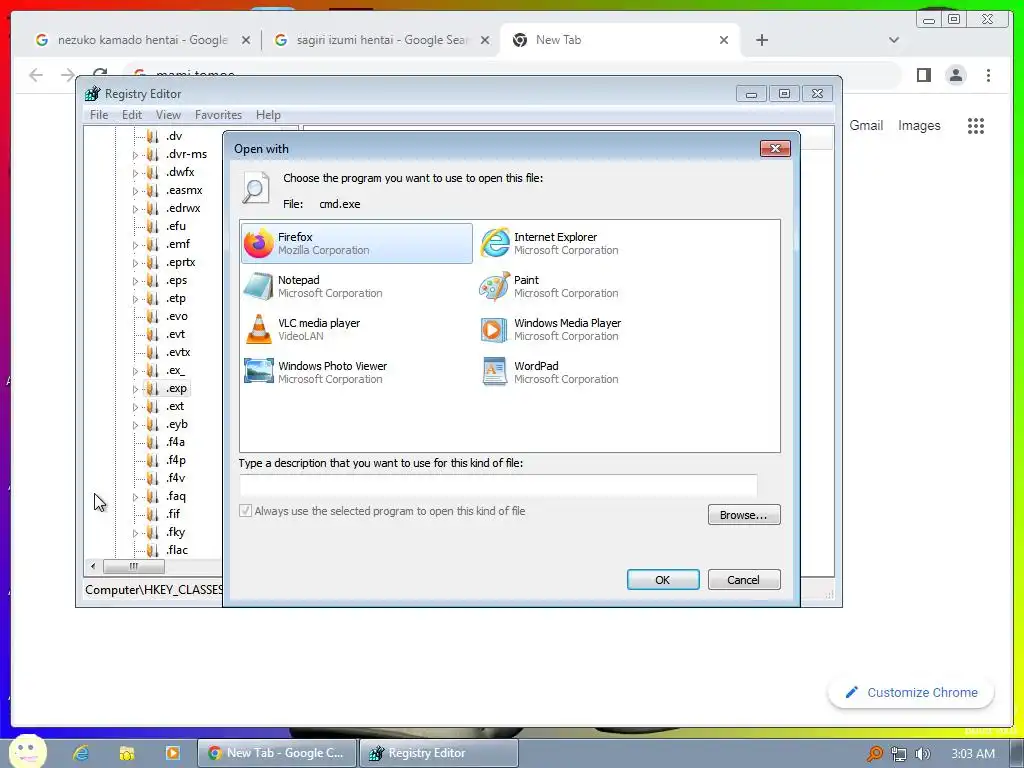Select Windows Photo Viewer entry
1024x768 pixels.
pos(315,373)
